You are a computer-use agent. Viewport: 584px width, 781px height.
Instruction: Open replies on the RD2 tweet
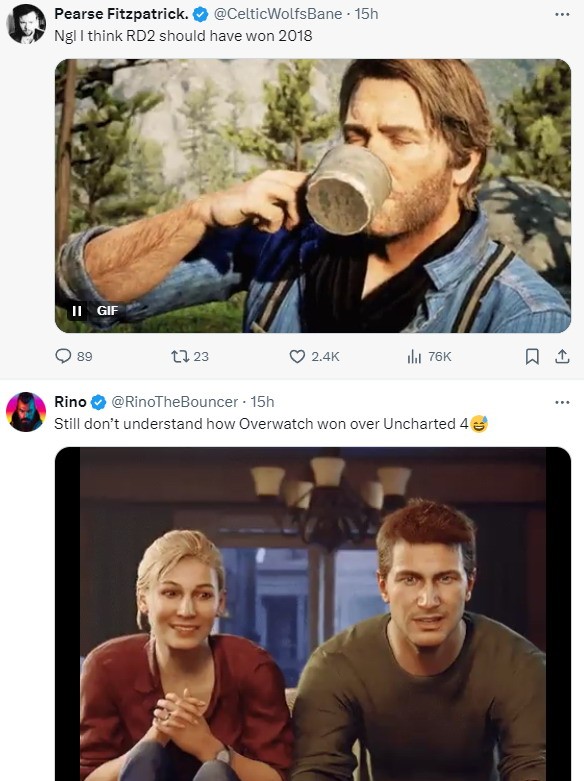click(x=73, y=356)
